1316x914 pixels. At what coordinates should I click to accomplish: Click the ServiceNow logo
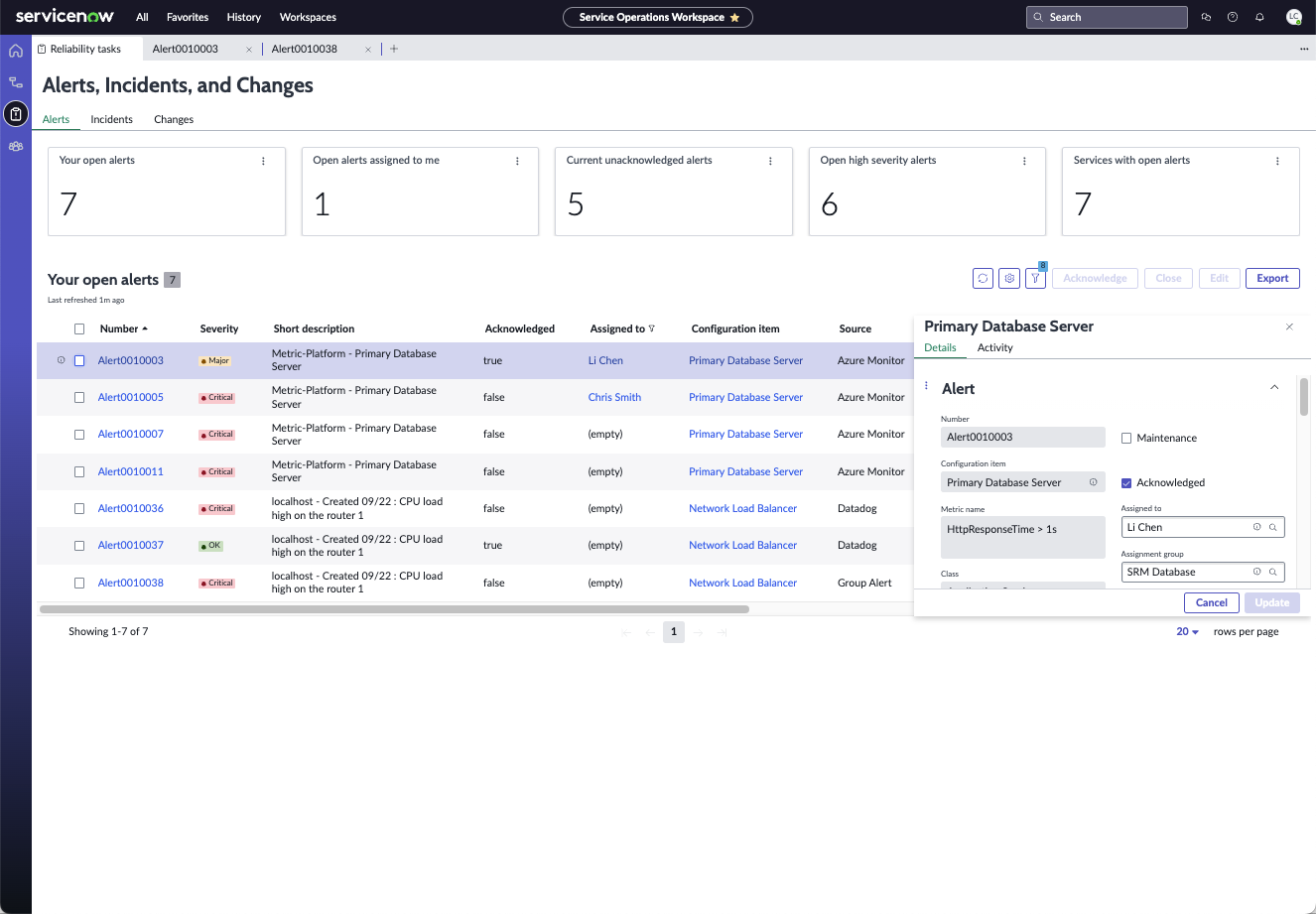point(65,17)
